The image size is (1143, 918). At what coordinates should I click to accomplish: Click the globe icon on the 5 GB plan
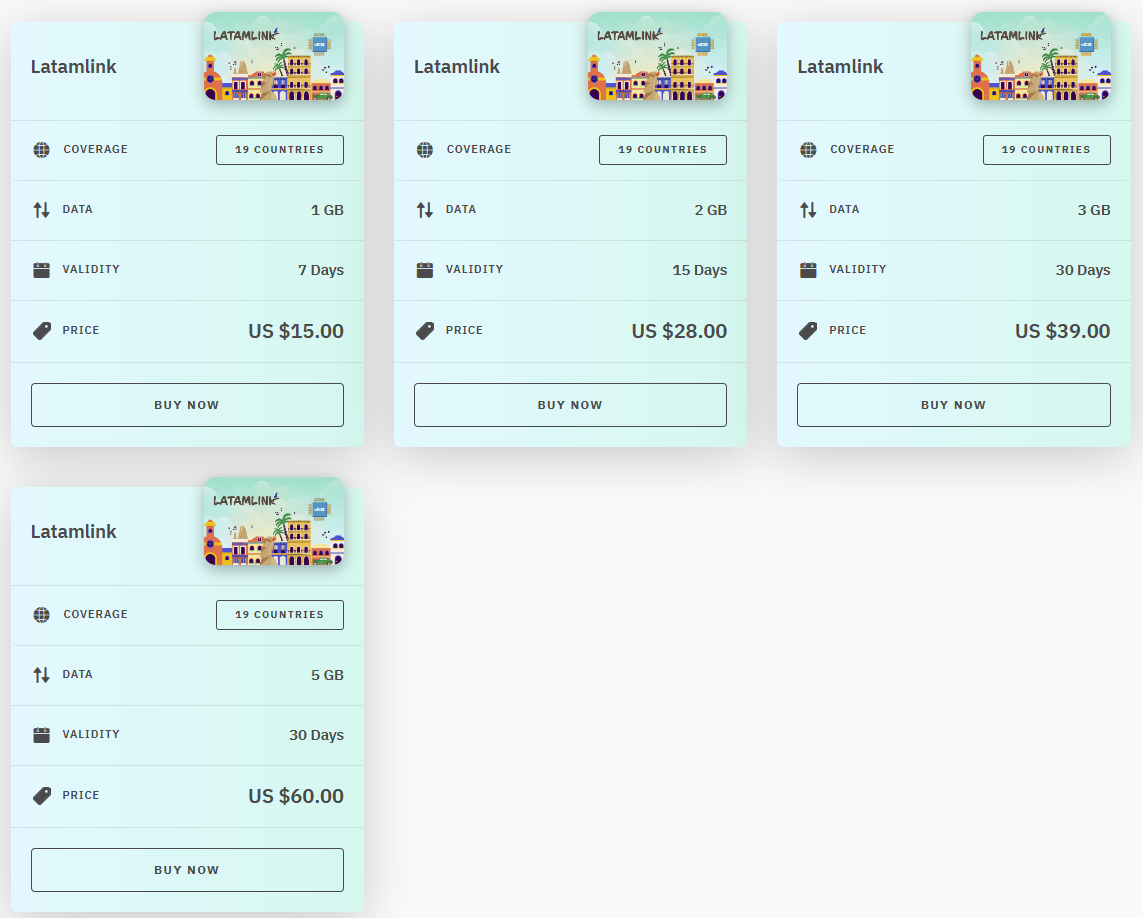(41, 615)
